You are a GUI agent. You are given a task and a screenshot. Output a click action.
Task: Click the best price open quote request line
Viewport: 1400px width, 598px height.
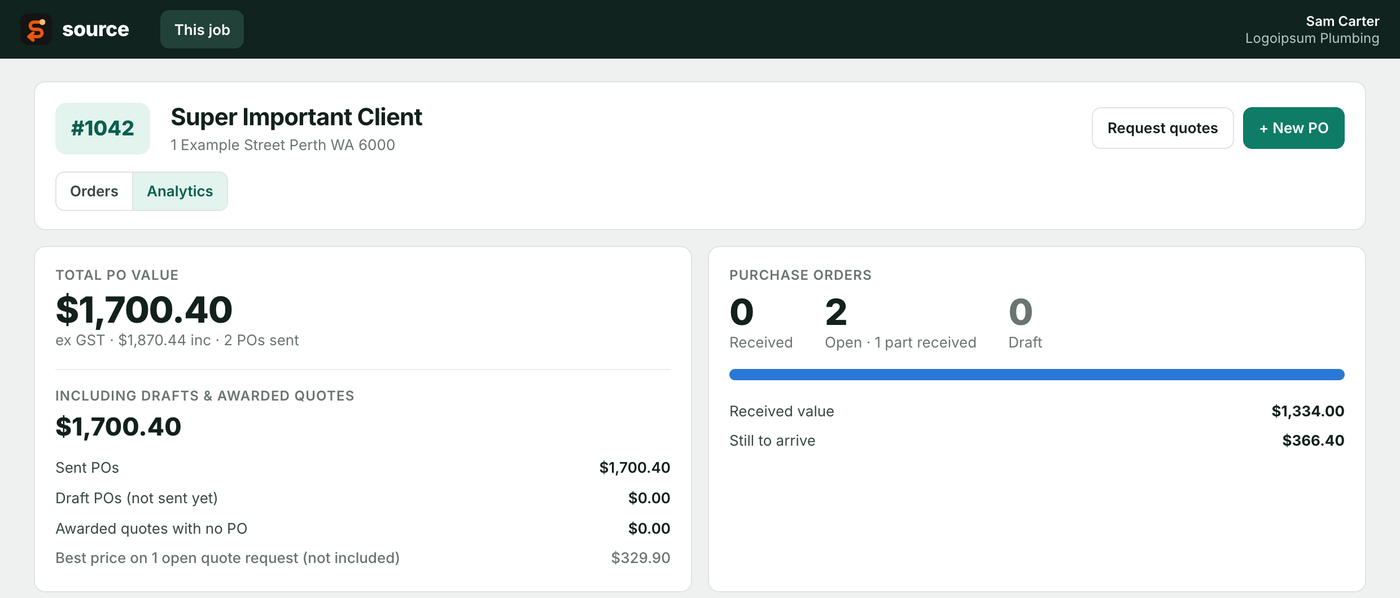tap(228, 558)
